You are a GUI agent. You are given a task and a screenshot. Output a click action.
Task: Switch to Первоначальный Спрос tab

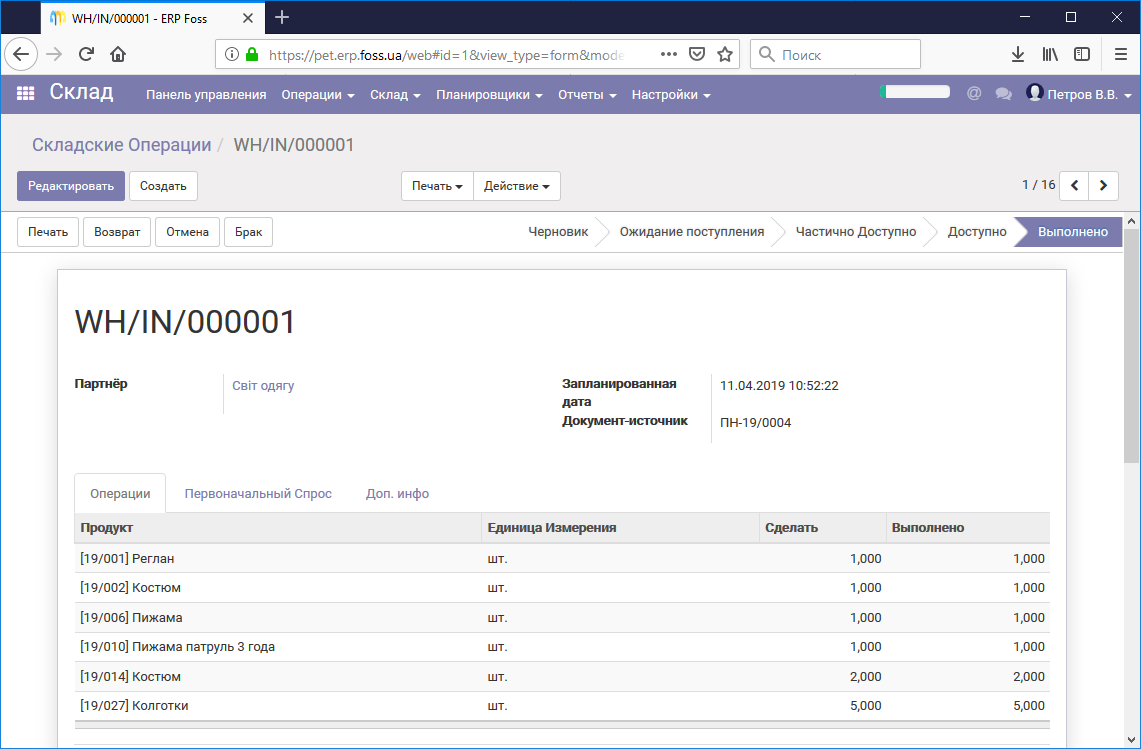pyautogui.click(x=258, y=494)
